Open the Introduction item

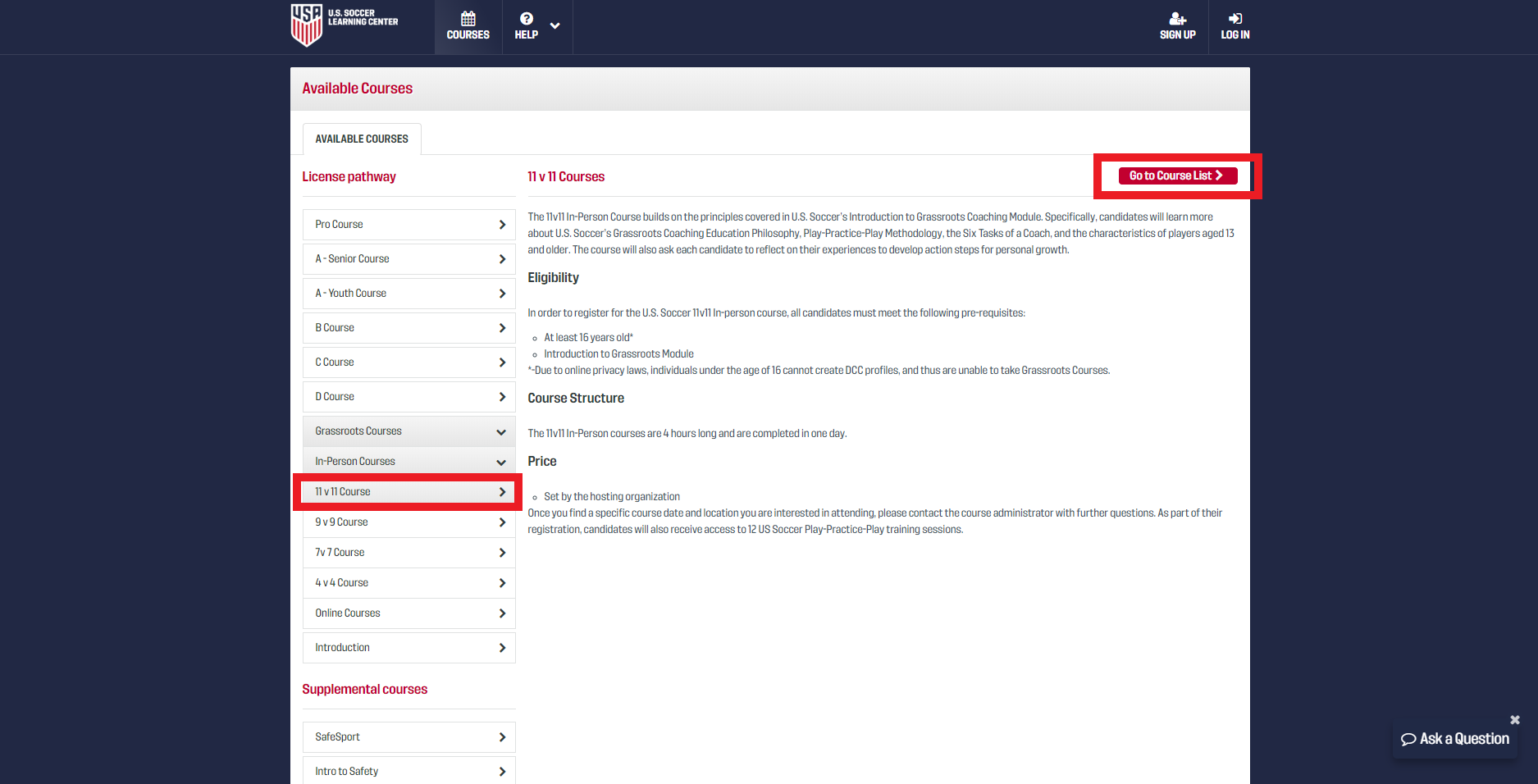[409, 648]
